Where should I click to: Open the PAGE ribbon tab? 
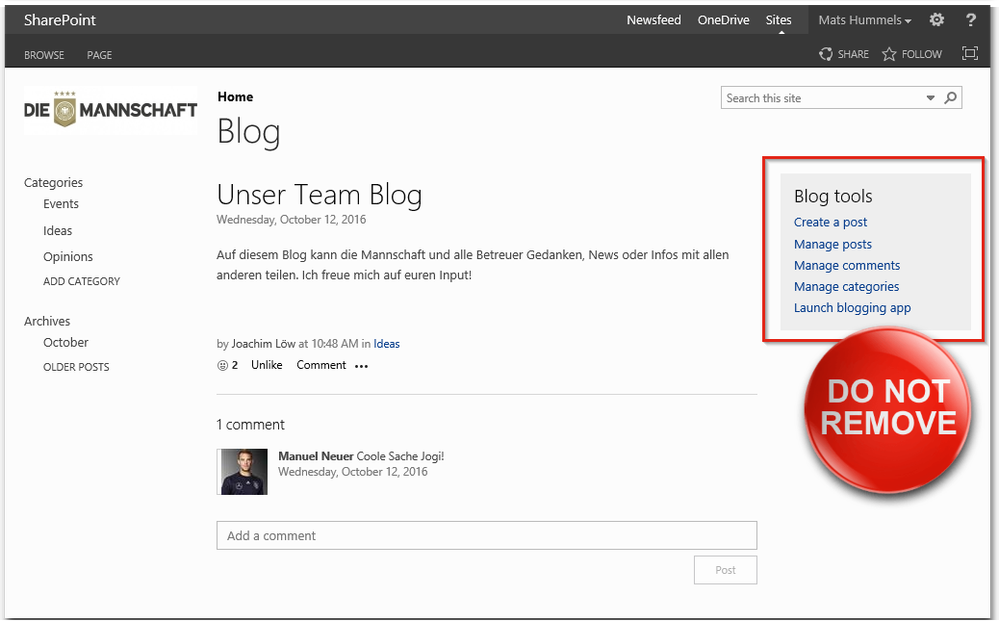(99, 55)
